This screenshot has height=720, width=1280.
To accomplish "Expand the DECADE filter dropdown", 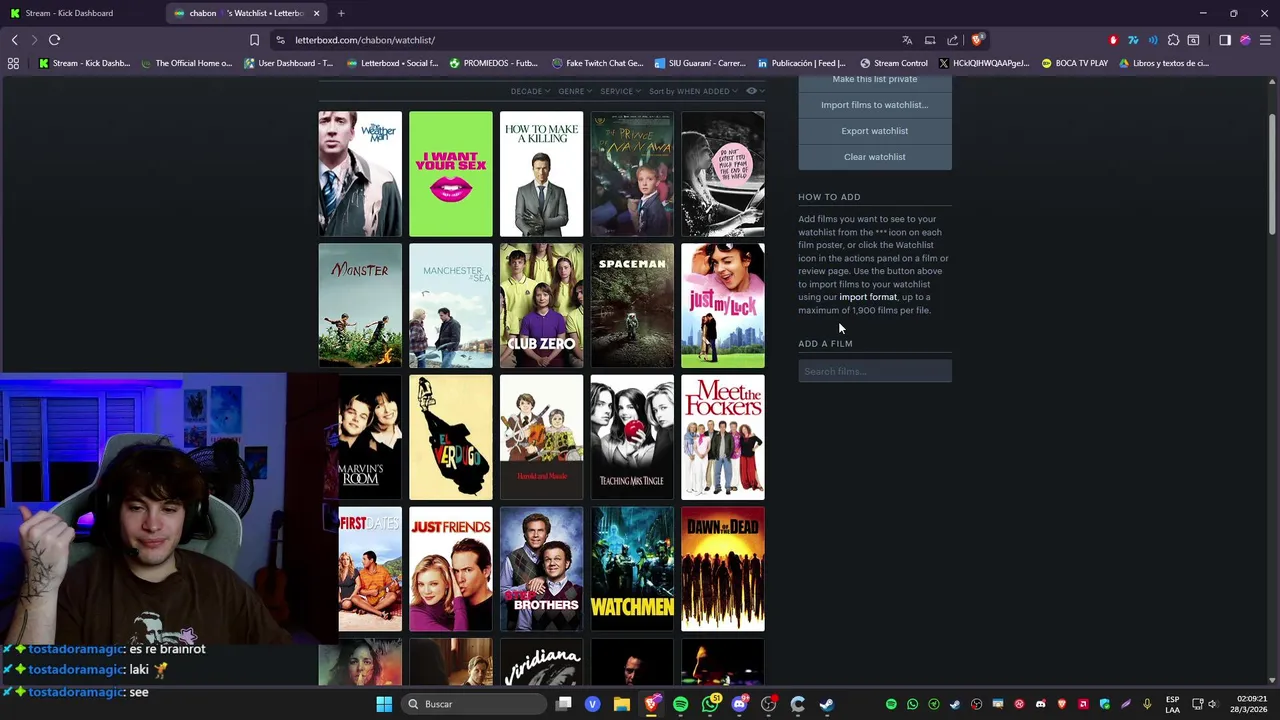I will coord(530,91).
